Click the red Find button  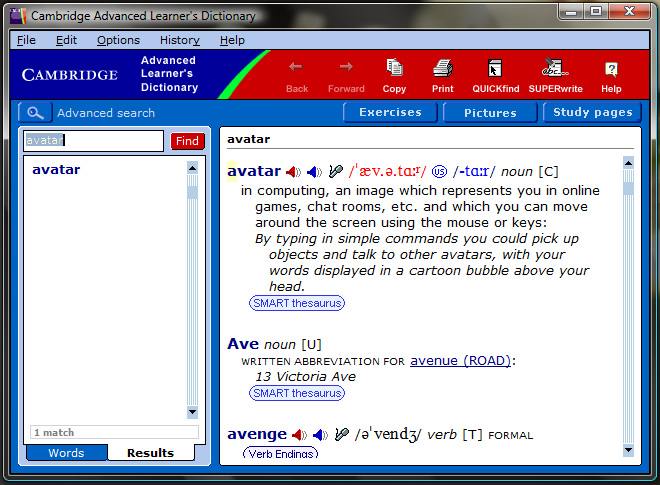[x=187, y=141]
